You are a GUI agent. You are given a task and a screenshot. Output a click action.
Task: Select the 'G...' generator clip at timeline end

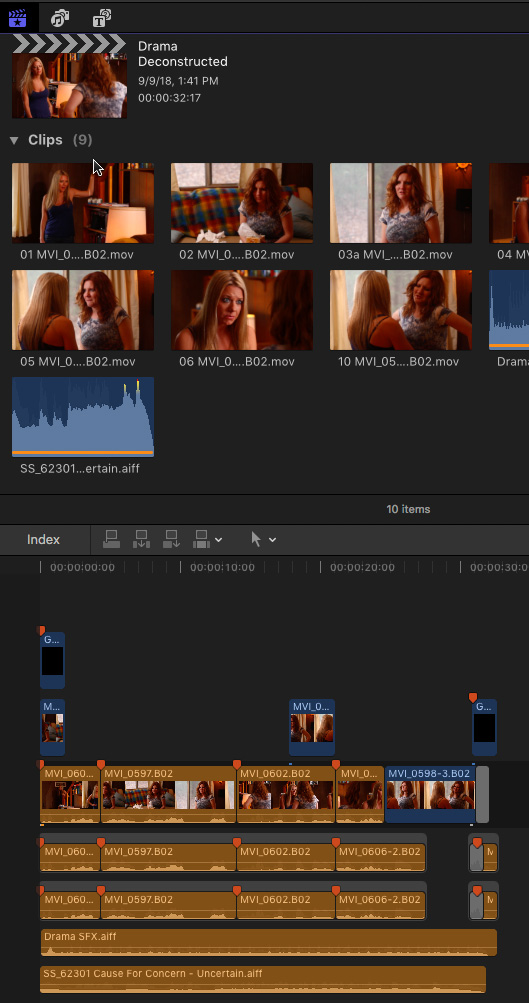484,727
